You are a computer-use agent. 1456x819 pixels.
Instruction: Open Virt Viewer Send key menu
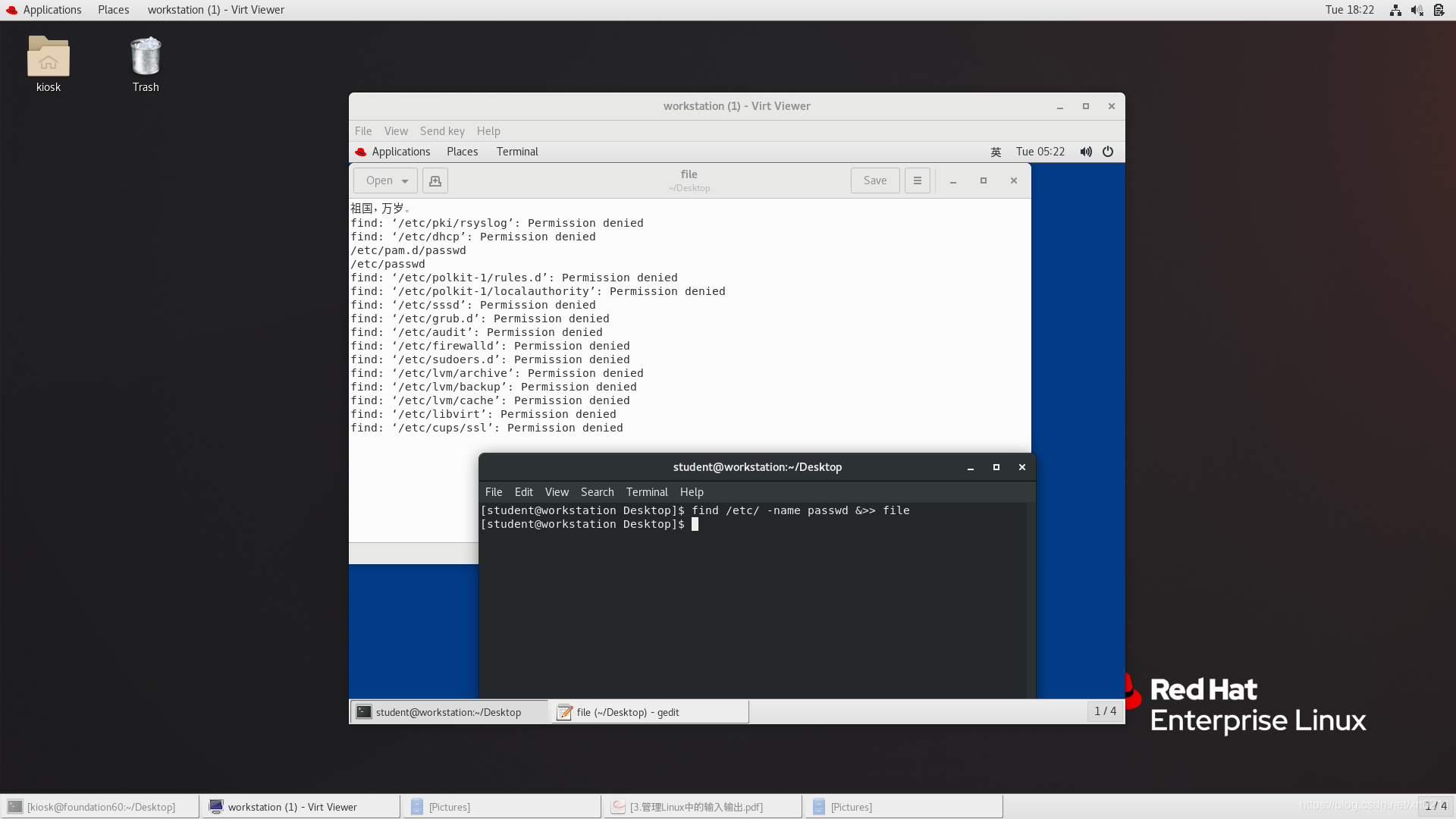pyautogui.click(x=442, y=131)
